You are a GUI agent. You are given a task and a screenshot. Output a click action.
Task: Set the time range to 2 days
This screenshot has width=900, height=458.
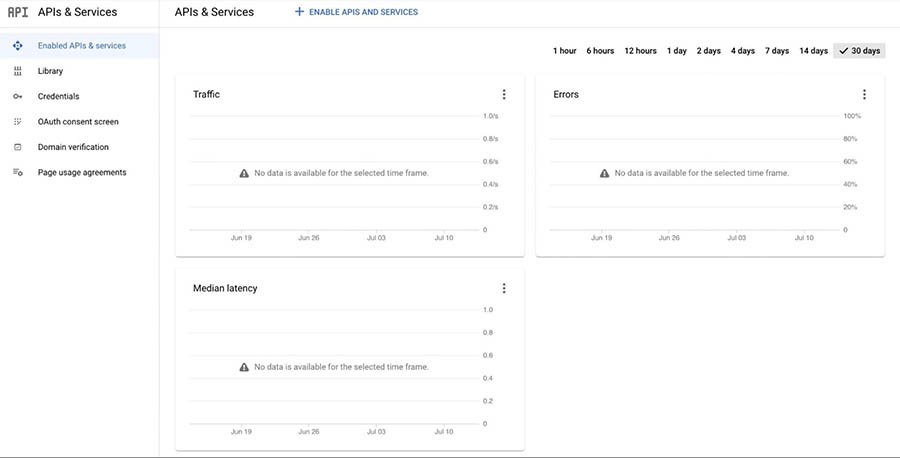coord(708,51)
